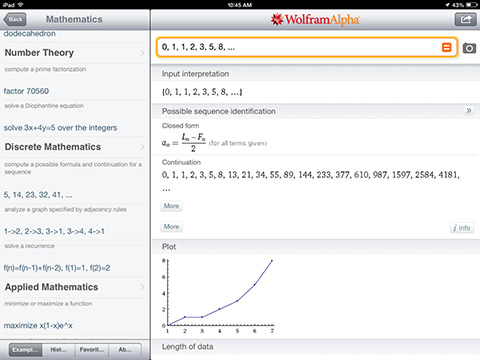
Task: Tap 'analyze a graph specified by adjacency rules'
Action: tap(65, 210)
